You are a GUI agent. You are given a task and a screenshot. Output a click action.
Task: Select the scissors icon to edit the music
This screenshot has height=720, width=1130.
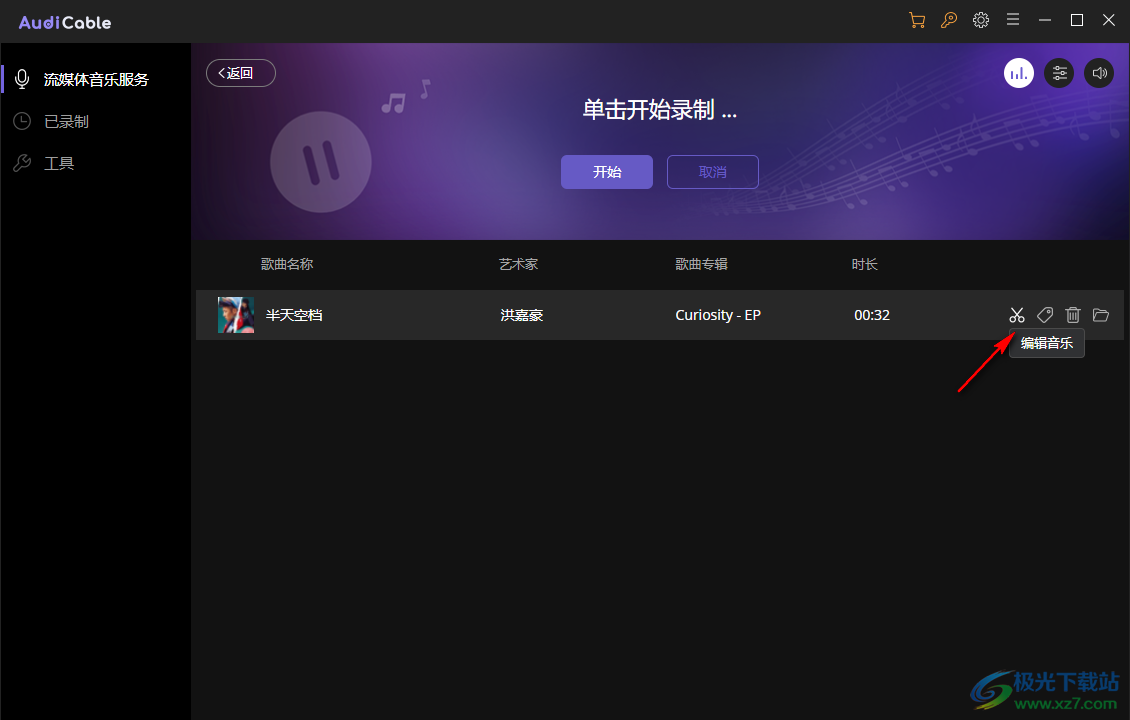coord(1016,314)
